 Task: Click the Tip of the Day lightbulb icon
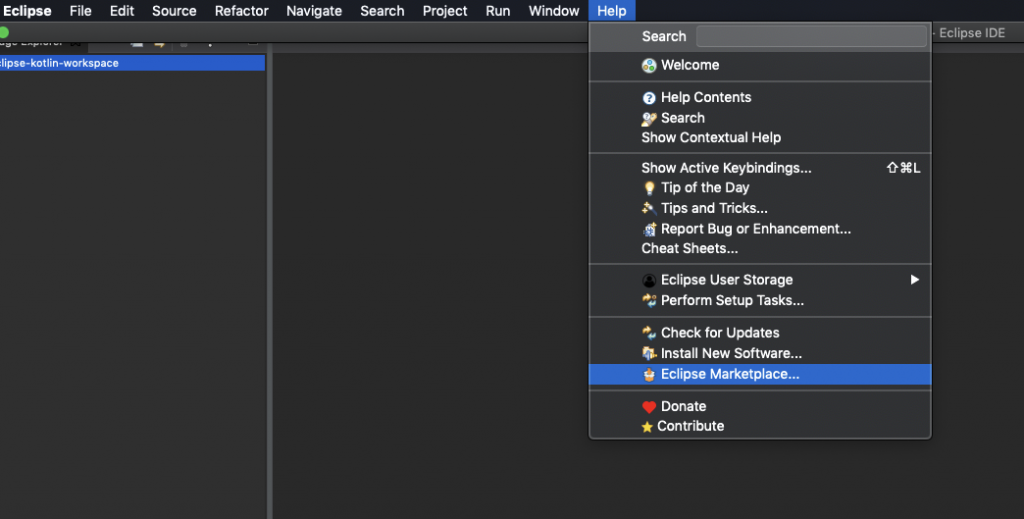tap(649, 188)
